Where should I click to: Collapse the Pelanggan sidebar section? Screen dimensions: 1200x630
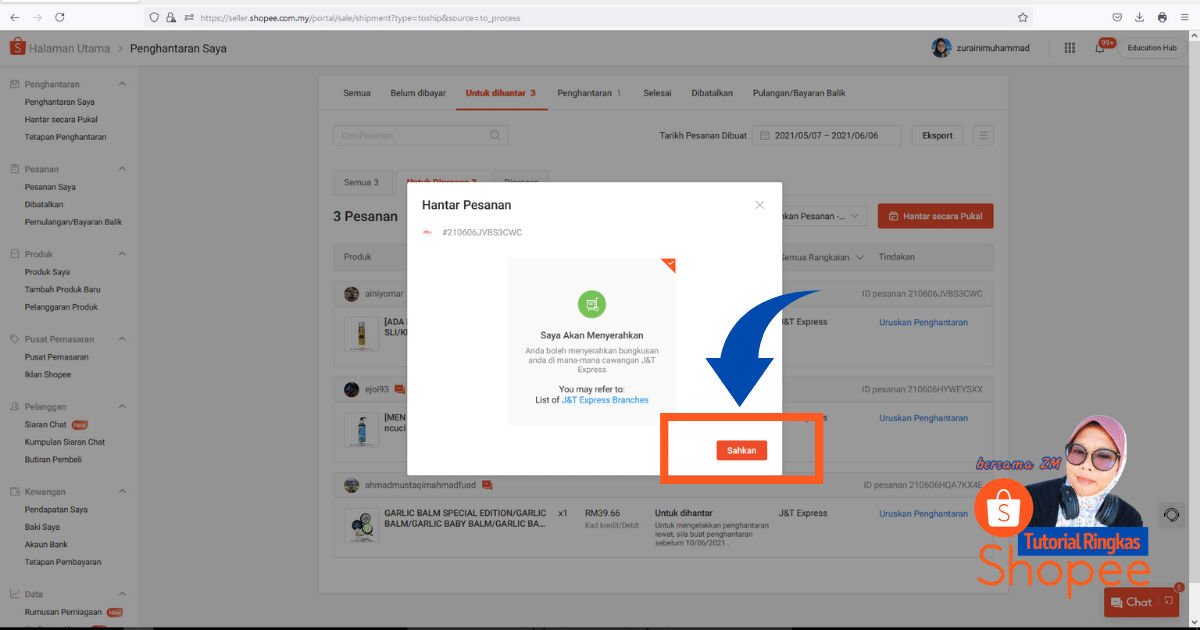coord(122,407)
